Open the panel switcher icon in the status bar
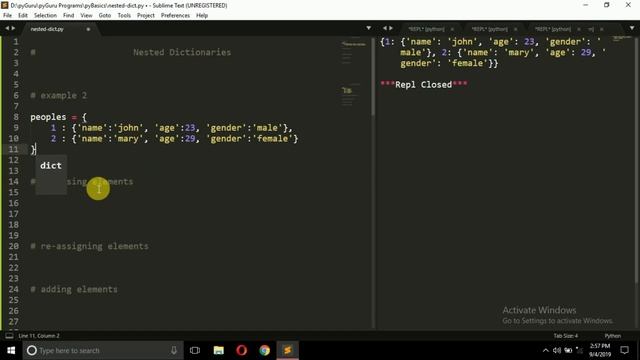 [x=9, y=336]
